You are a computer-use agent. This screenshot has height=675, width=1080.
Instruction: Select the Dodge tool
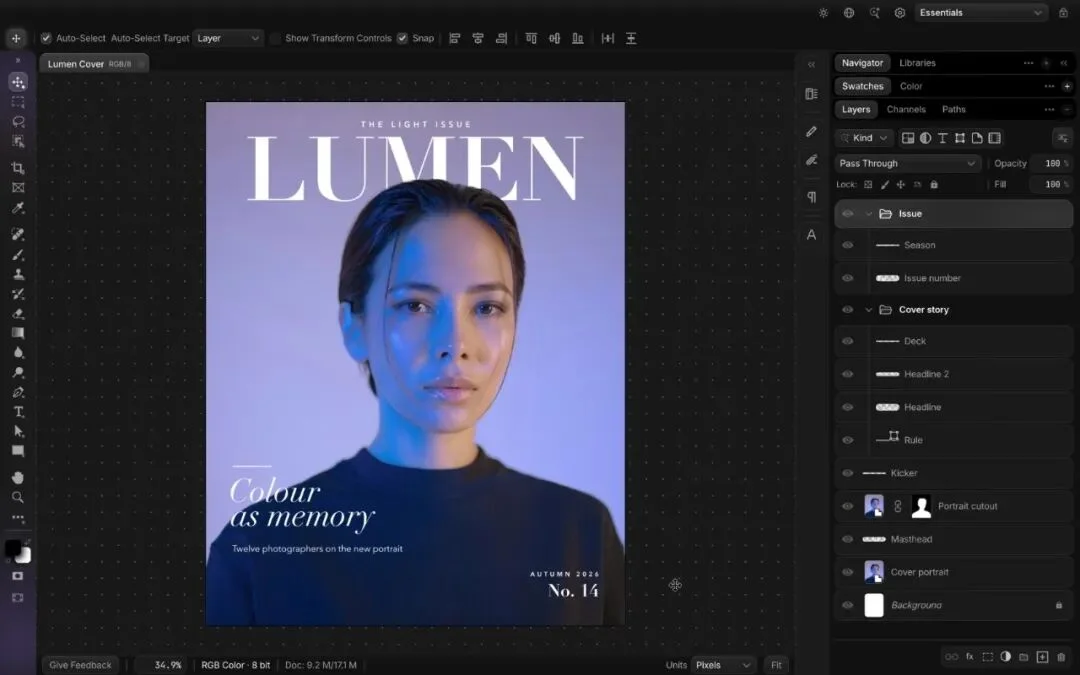coord(18,373)
